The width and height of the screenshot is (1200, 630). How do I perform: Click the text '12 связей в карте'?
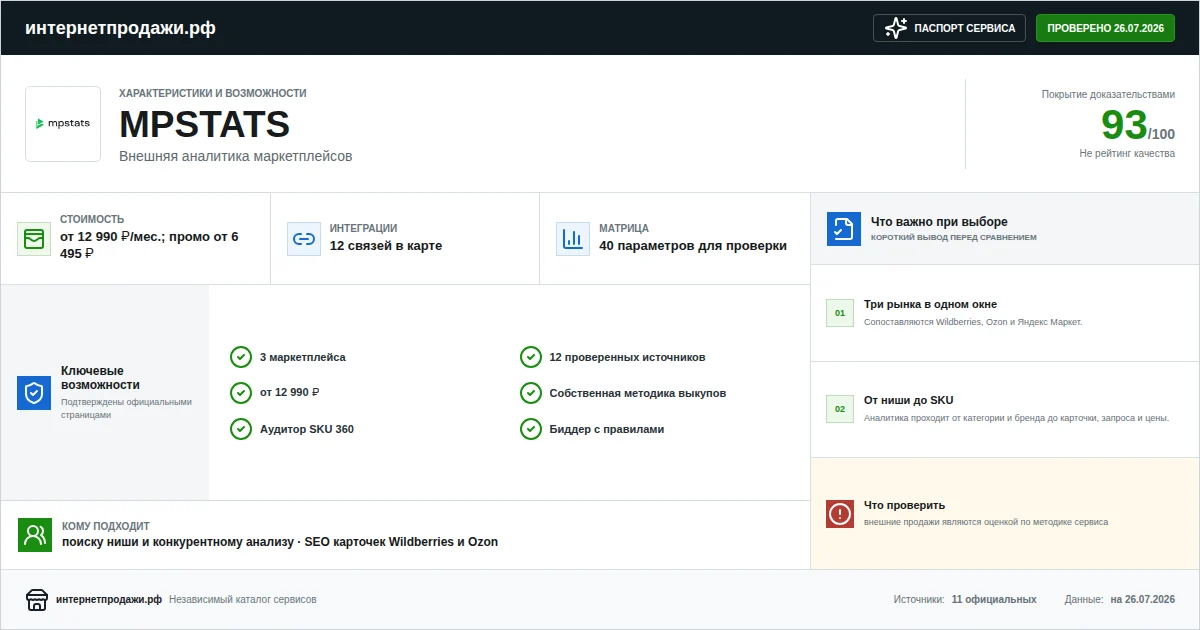pos(386,246)
